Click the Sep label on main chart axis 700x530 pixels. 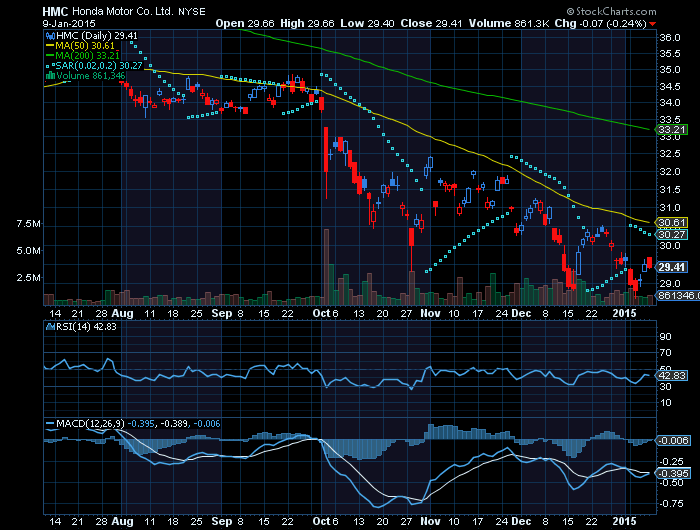click(222, 313)
